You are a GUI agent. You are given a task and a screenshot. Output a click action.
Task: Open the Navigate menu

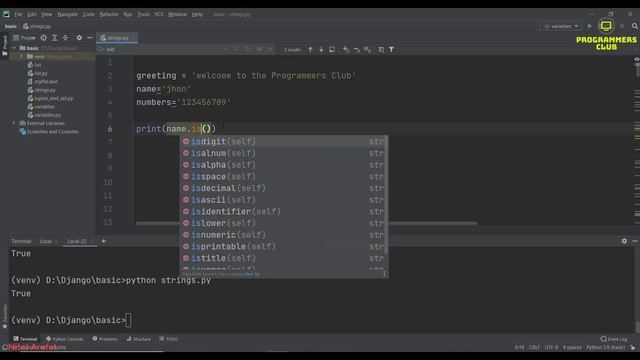67,14
